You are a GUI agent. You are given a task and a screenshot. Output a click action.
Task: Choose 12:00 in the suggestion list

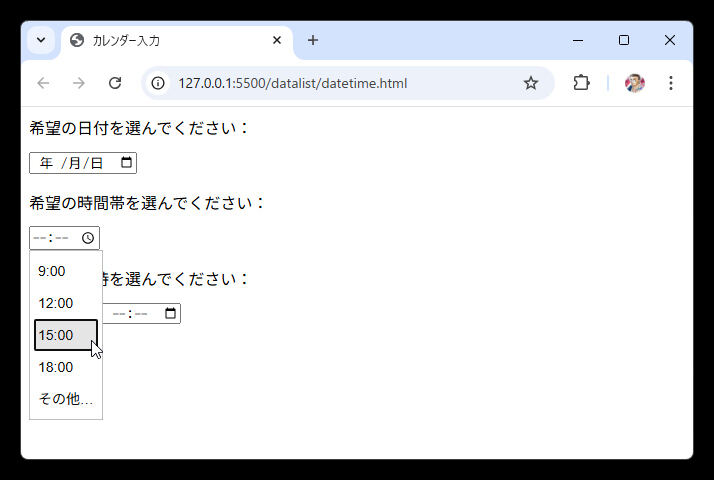(x=56, y=303)
